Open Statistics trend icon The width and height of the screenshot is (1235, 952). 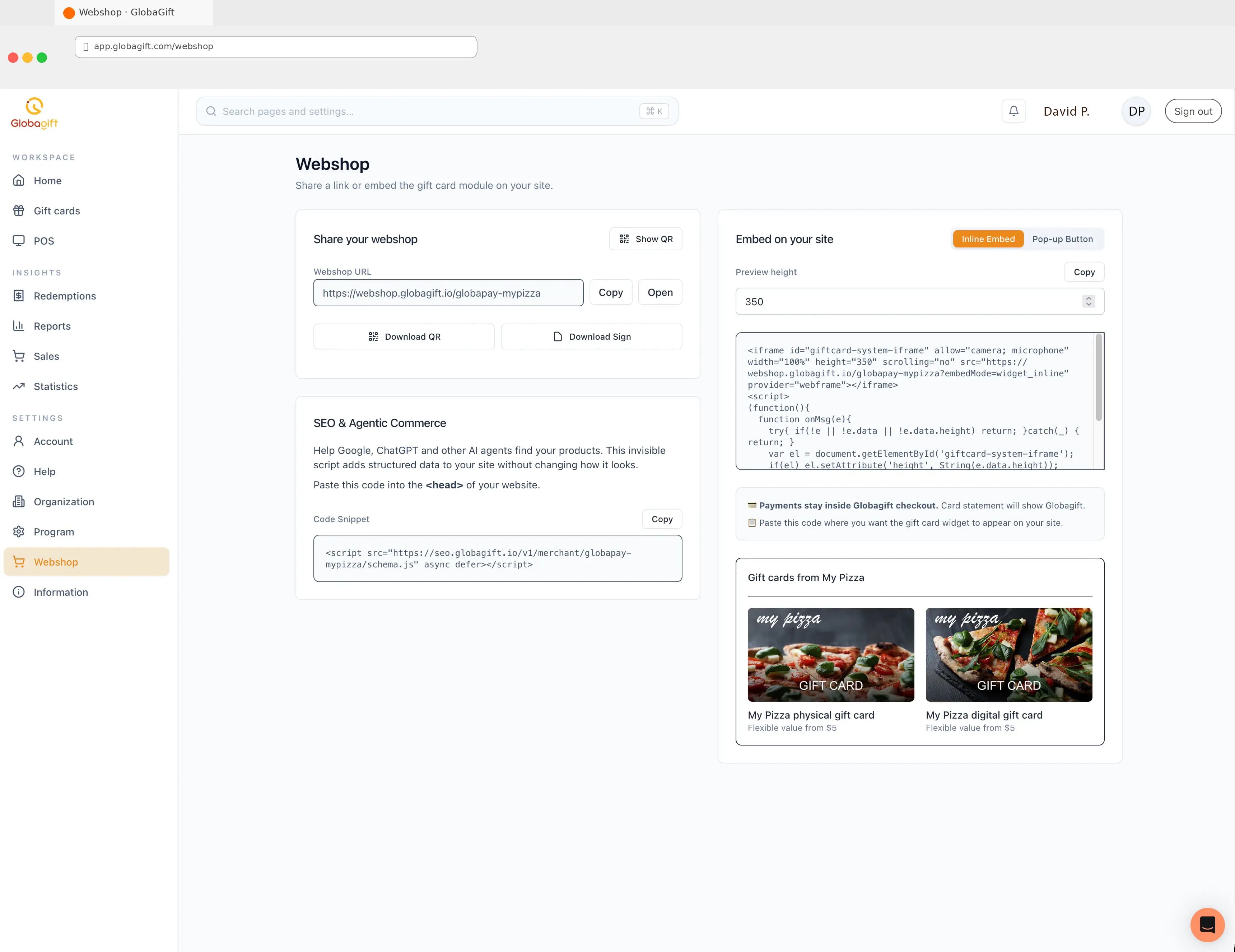19,386
